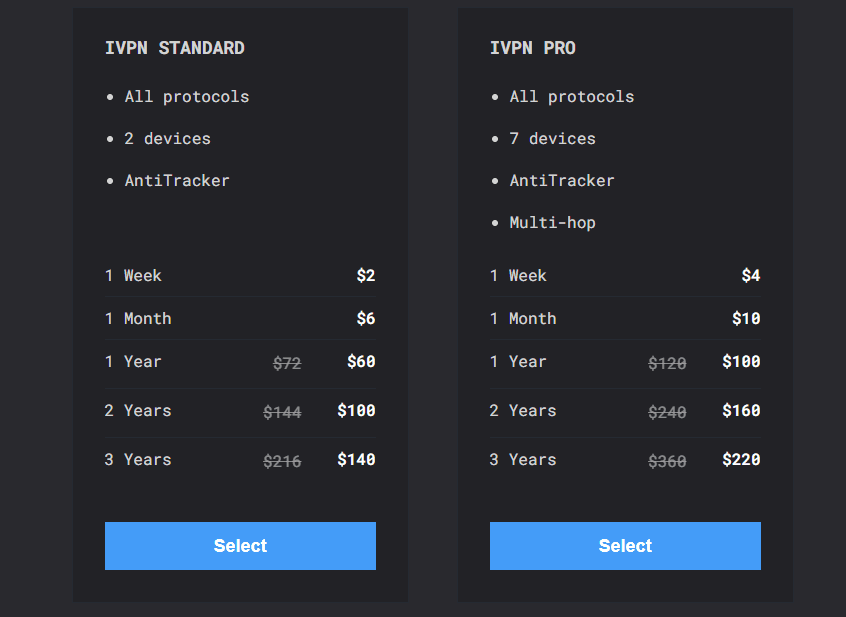846x617 pixels.
Task: Choose Standard 1 Week $2 row
Action: tap(240, 275)
